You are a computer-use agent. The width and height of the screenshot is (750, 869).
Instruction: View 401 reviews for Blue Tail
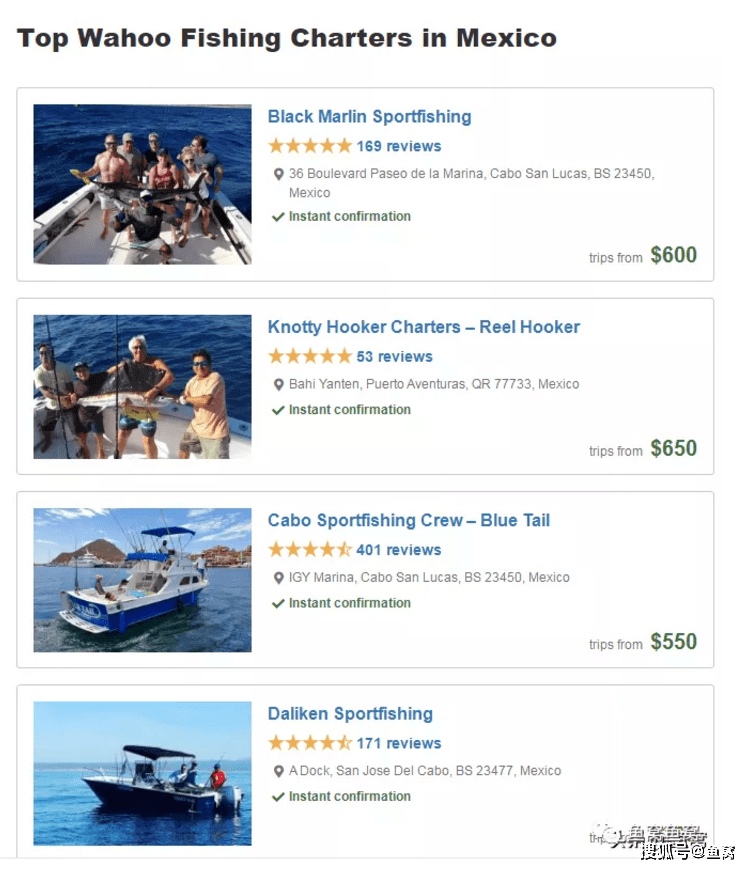coord(399,550)
